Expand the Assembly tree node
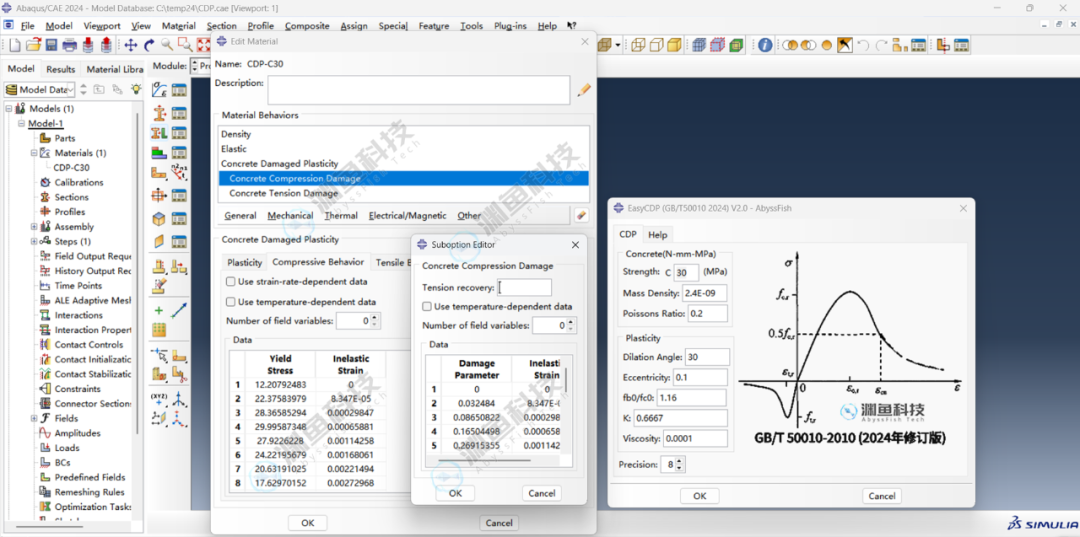Screen dimensions: 1080x537 pos(33,227)
